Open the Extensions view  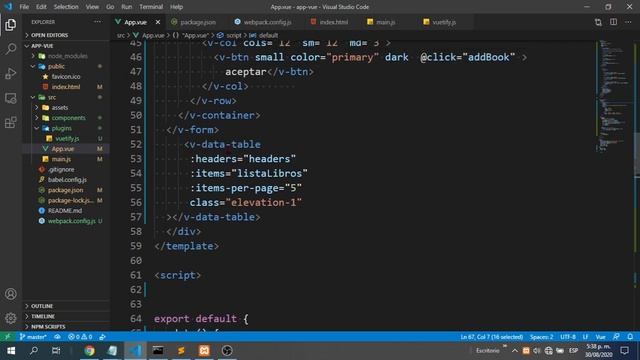[x=11, y=122]
